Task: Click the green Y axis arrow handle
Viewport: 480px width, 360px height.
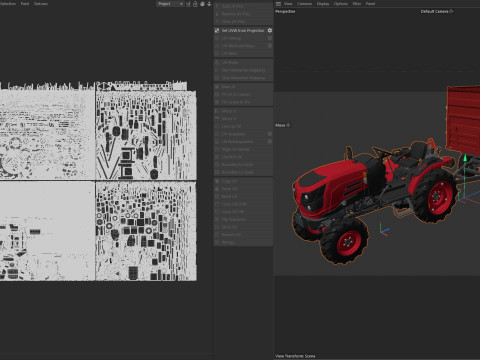Action: [465, 158]
